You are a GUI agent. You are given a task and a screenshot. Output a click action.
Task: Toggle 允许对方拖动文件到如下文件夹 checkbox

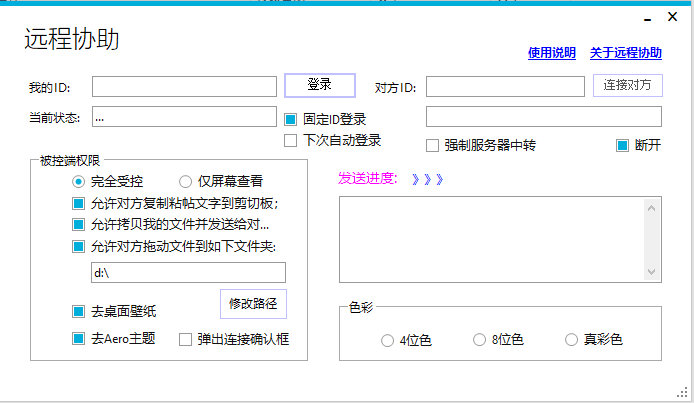(78, 246)
